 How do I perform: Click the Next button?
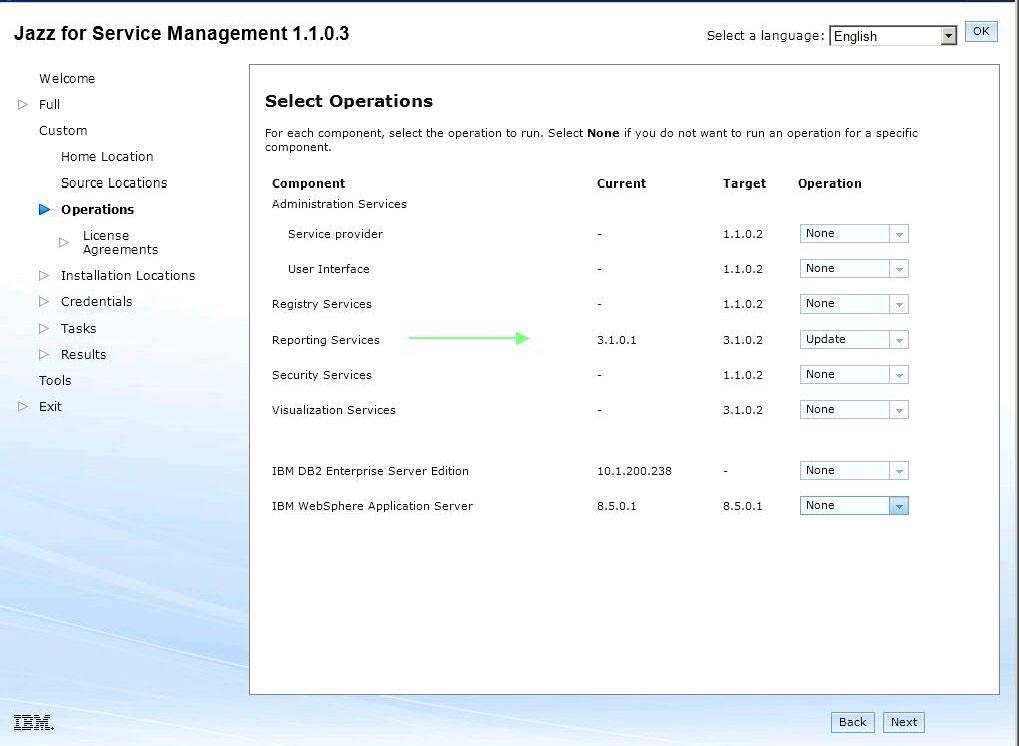click(x=903, y=722)
